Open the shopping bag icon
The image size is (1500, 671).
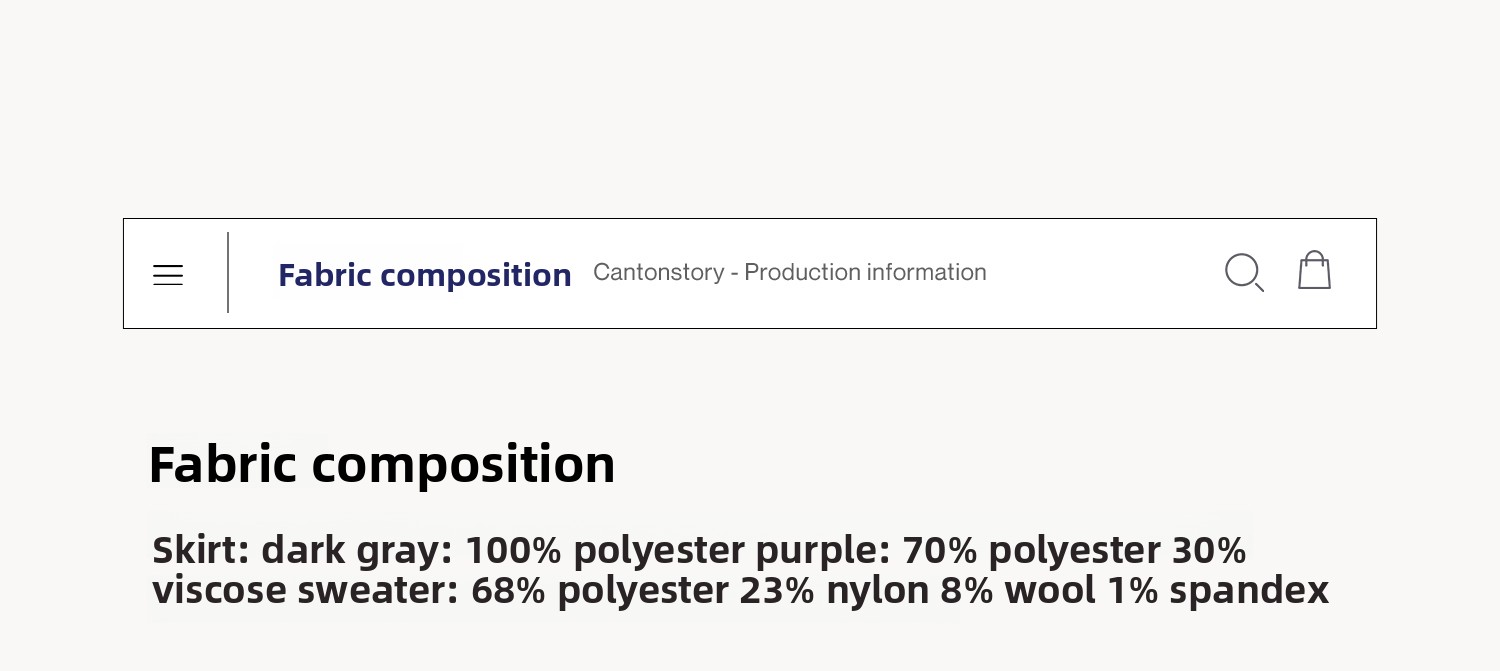(x=1314, y=271)
